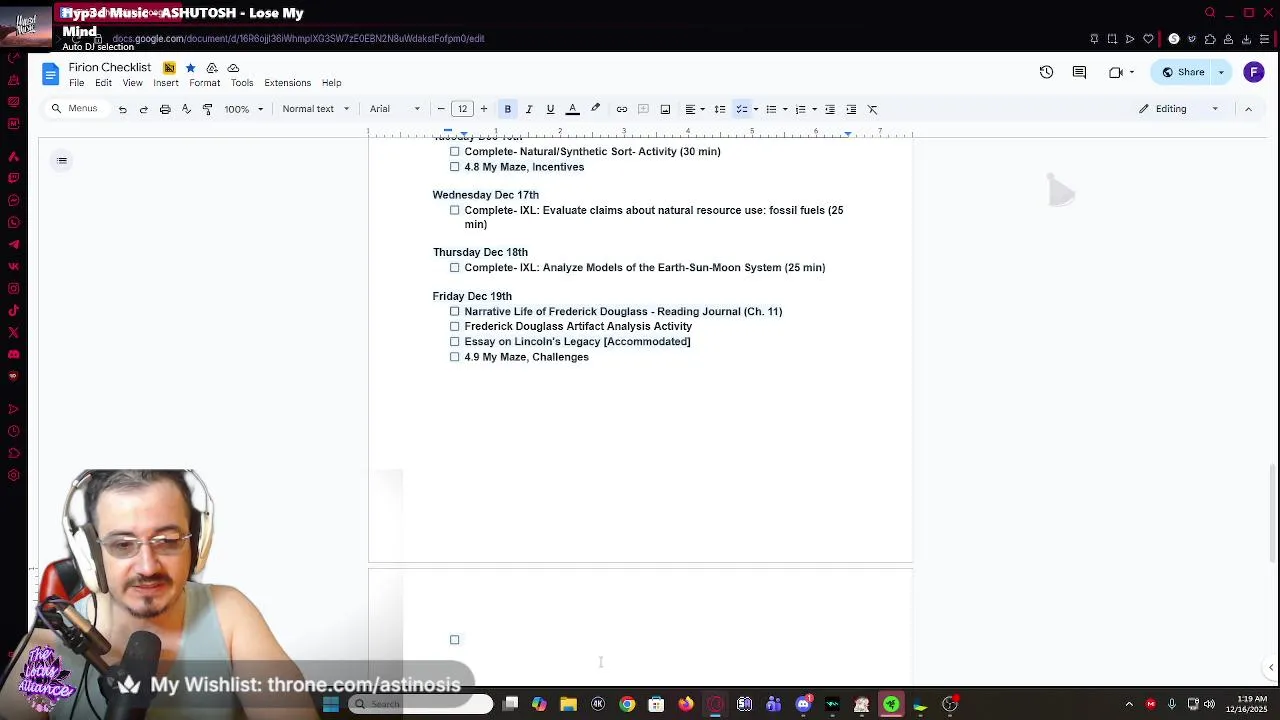Open the Help menu
1280x720 pixels.
(x=331, y=83)
